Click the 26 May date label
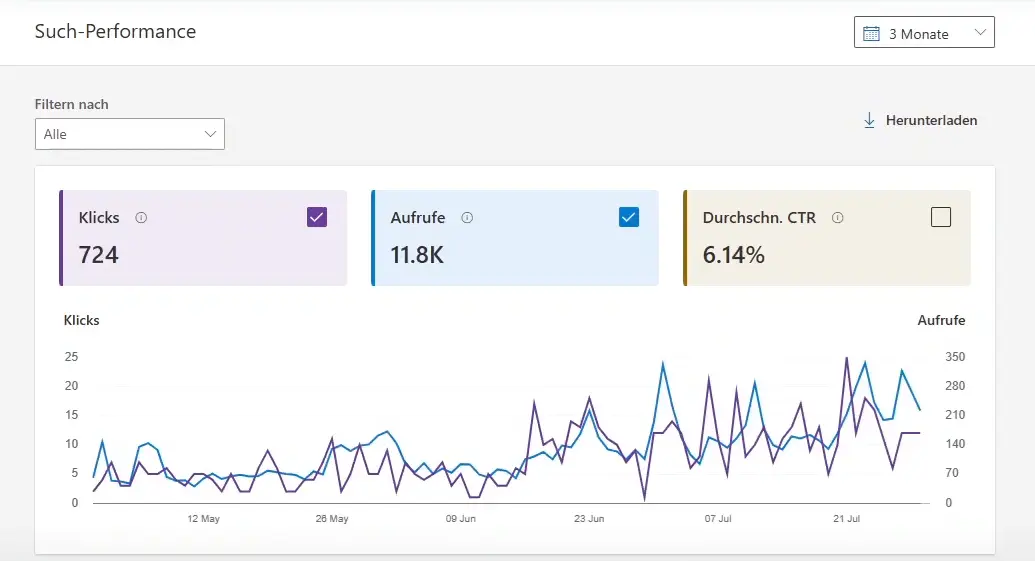Viewport: 1035px width, 561px height. (332, 519)
